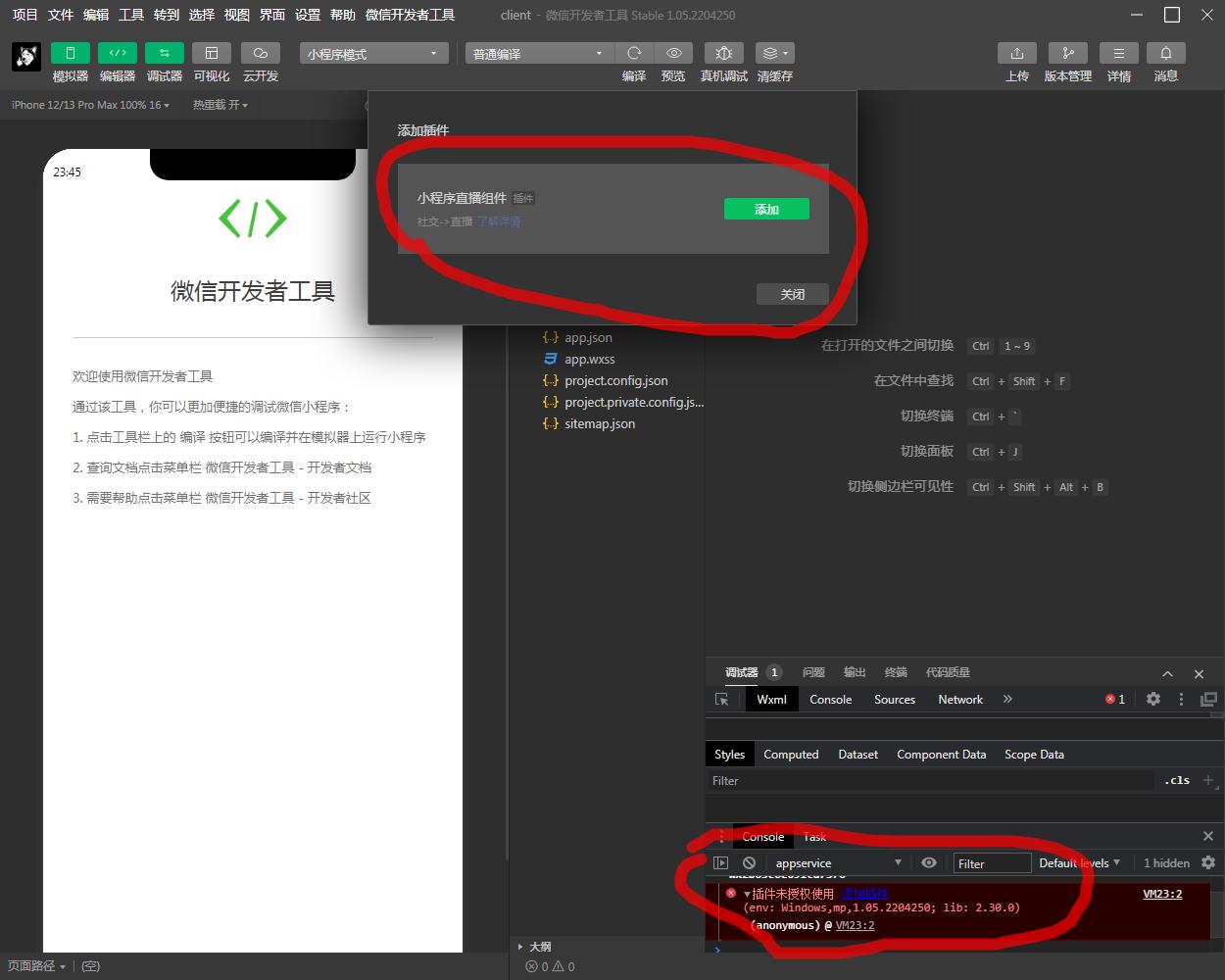Open project.config.json in the file tree
Image resolution: width=1225 pixels, height=980 pixels.
coord(615,380)
